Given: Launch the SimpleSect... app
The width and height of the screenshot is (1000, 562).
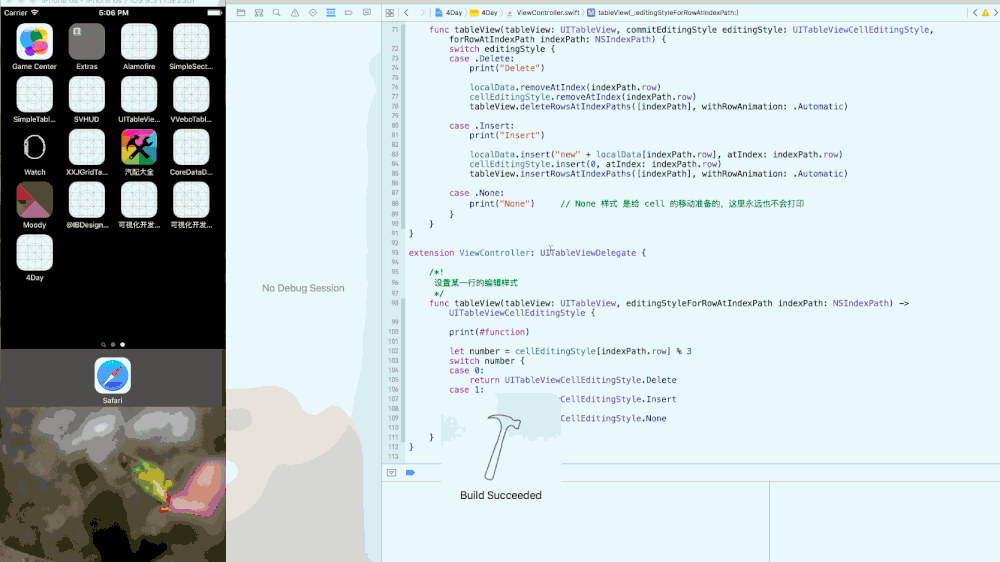Looking at the screenshot, I should pyautogui.click(x=191, y=47).
